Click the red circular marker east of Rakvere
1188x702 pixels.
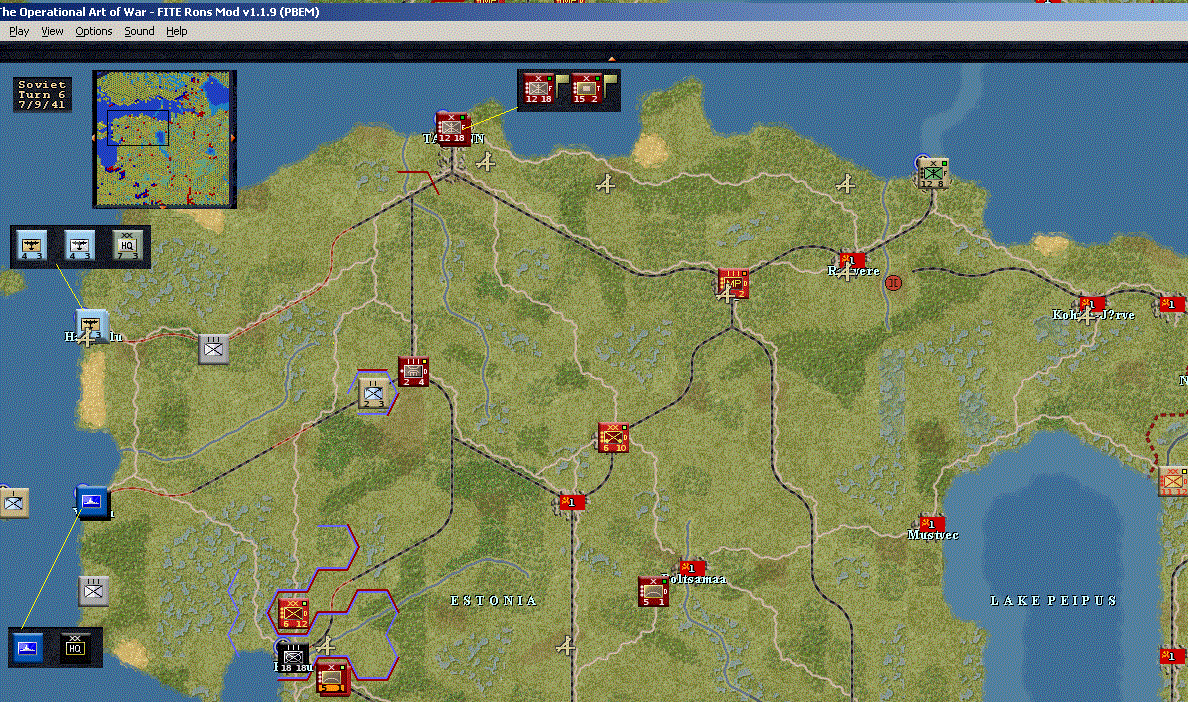tap(893, 283)
